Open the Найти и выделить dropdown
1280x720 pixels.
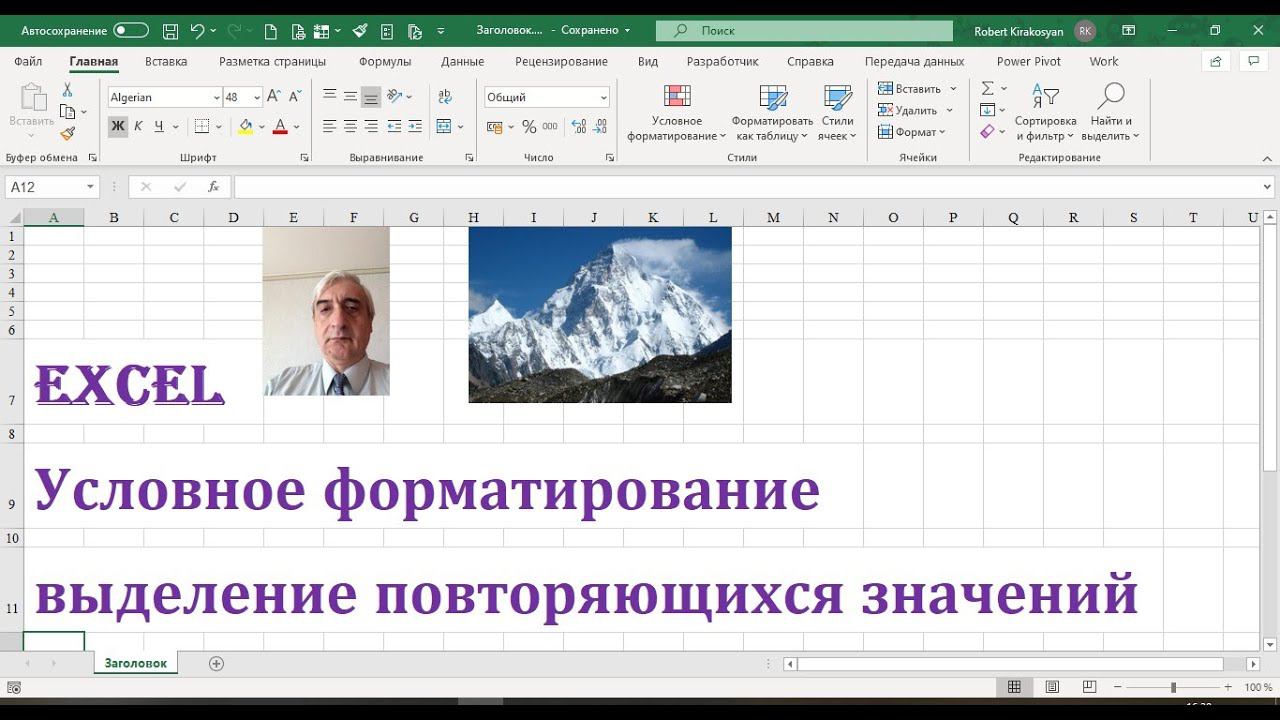(x=1110, y=113)
